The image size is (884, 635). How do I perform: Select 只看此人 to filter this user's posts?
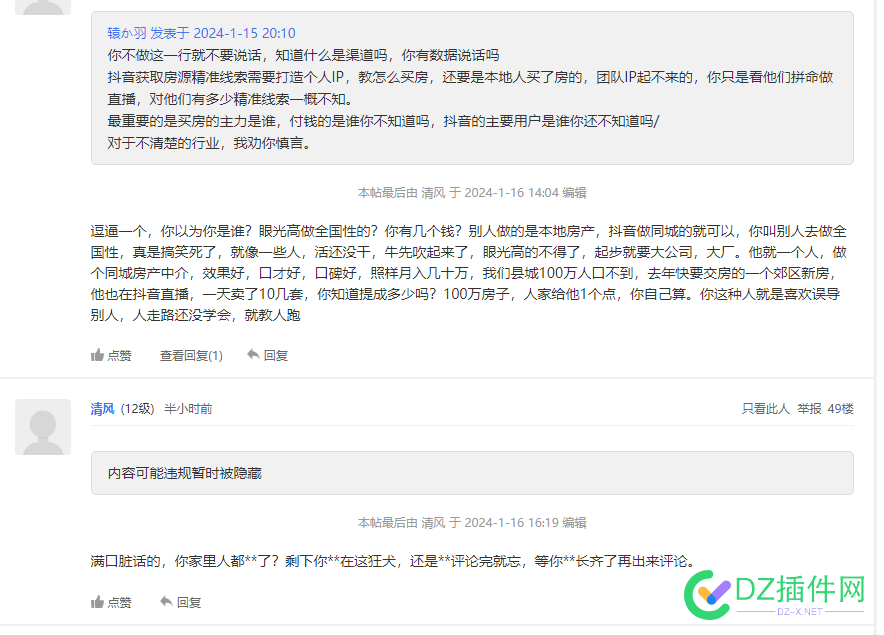pyautogui.click(x=764, y=408)
